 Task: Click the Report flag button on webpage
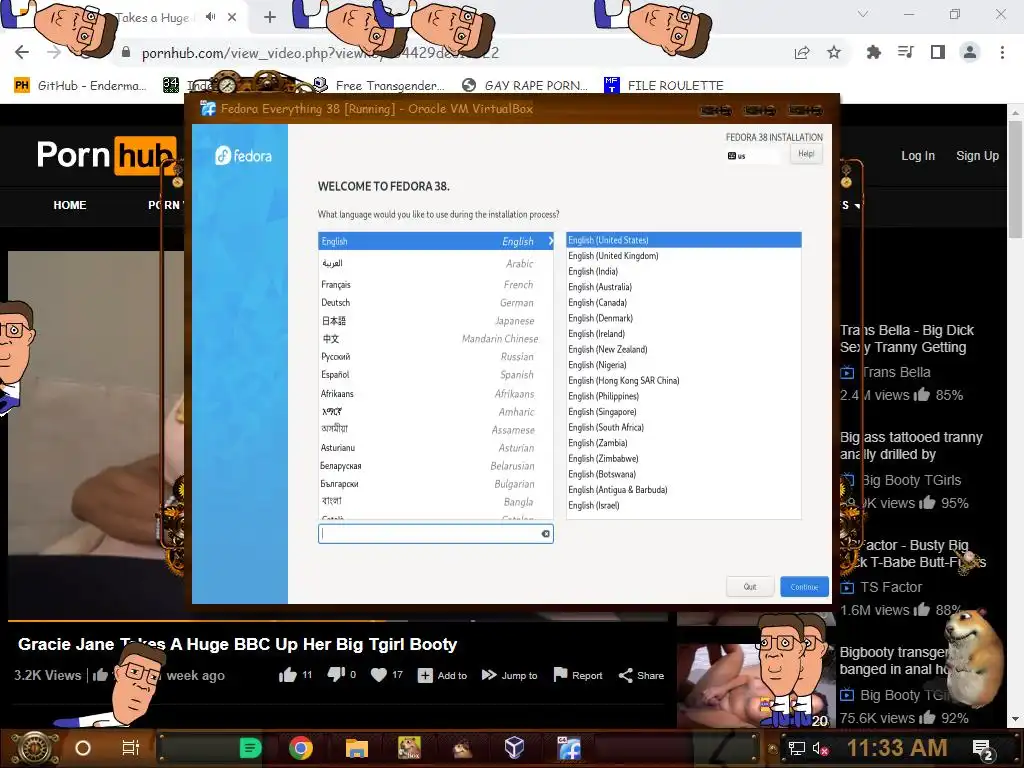[577, 675]
